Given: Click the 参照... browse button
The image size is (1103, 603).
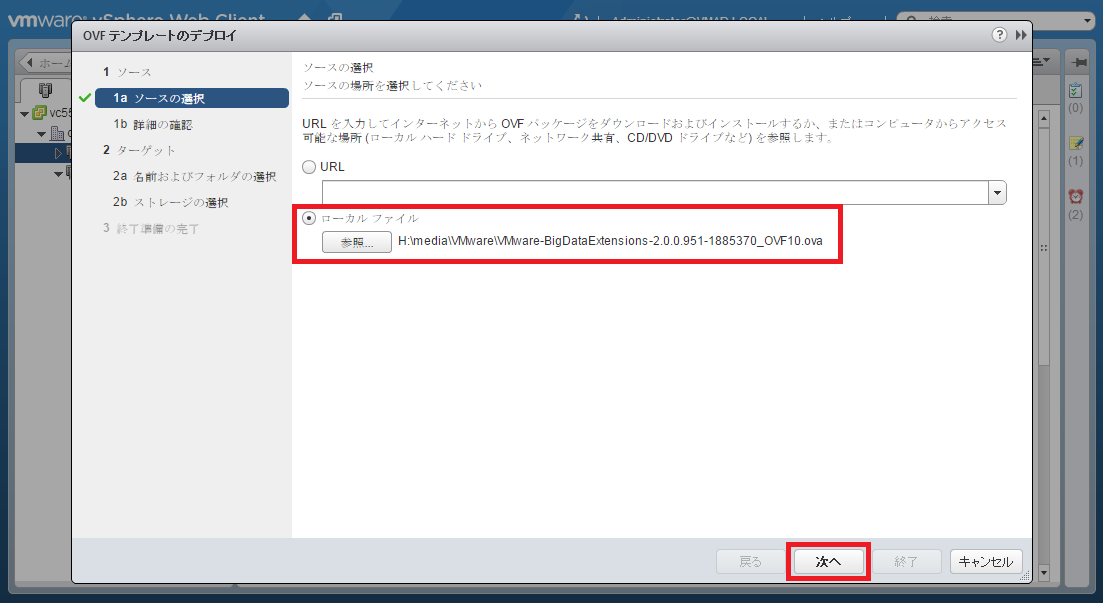Looking at the screenshot, I should coord(357,242).
